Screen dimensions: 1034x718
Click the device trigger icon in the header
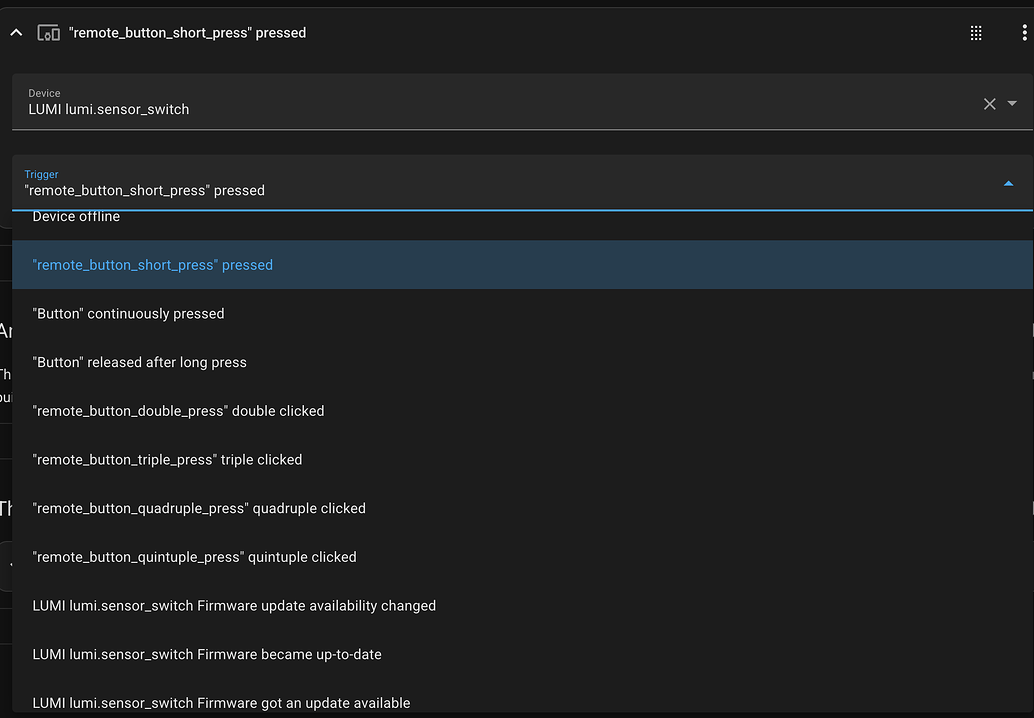click(48, 33)
